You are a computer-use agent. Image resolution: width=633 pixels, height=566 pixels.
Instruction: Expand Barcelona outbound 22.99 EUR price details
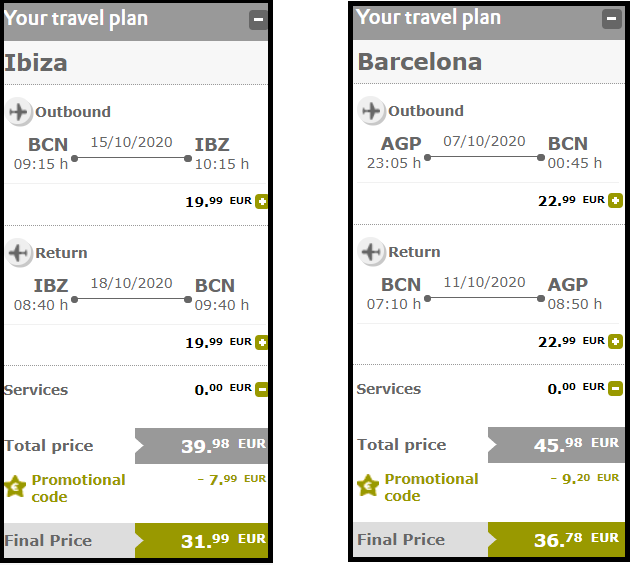click(x=615, y=200)
